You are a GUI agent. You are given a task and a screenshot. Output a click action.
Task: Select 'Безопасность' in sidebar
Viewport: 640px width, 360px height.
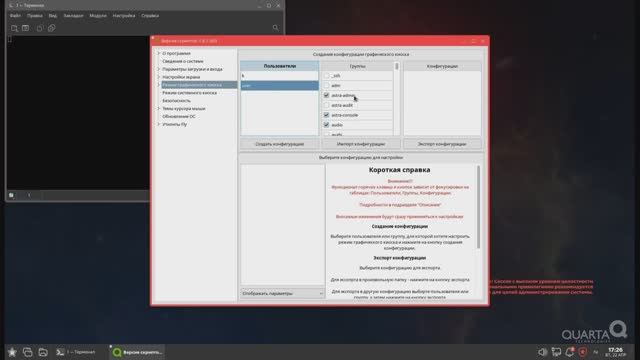[x=176, y=100]
